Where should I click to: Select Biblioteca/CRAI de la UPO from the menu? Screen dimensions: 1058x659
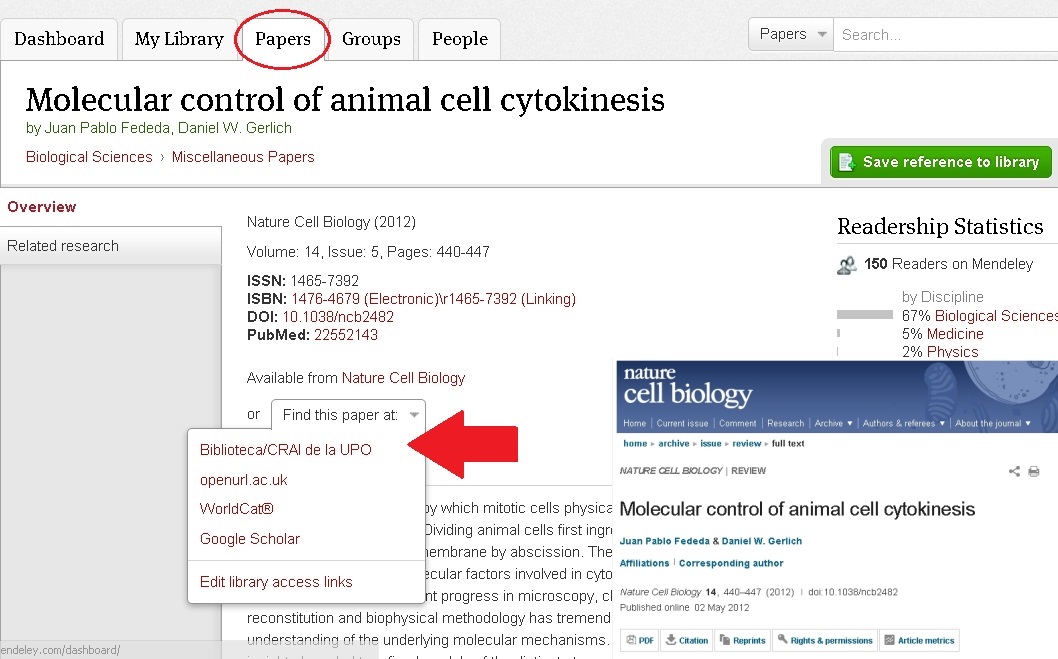(x=285, y=450)
